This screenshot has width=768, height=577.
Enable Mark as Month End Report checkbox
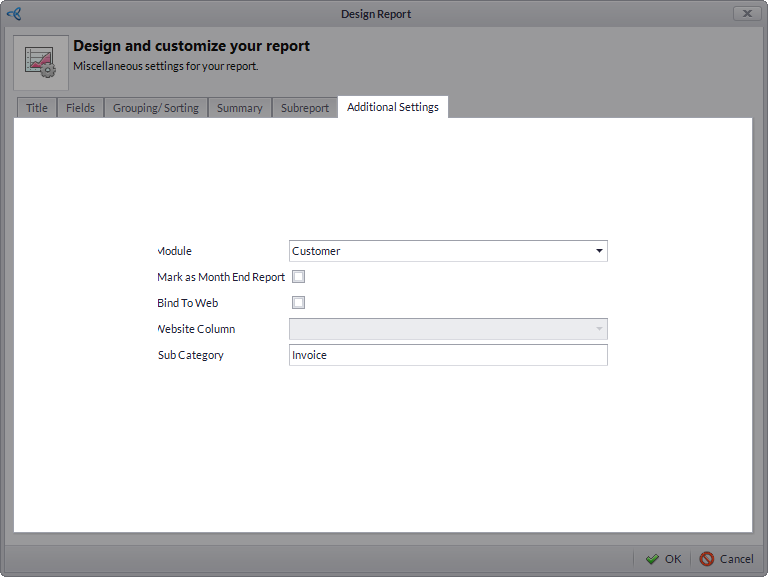pos(298,277)
